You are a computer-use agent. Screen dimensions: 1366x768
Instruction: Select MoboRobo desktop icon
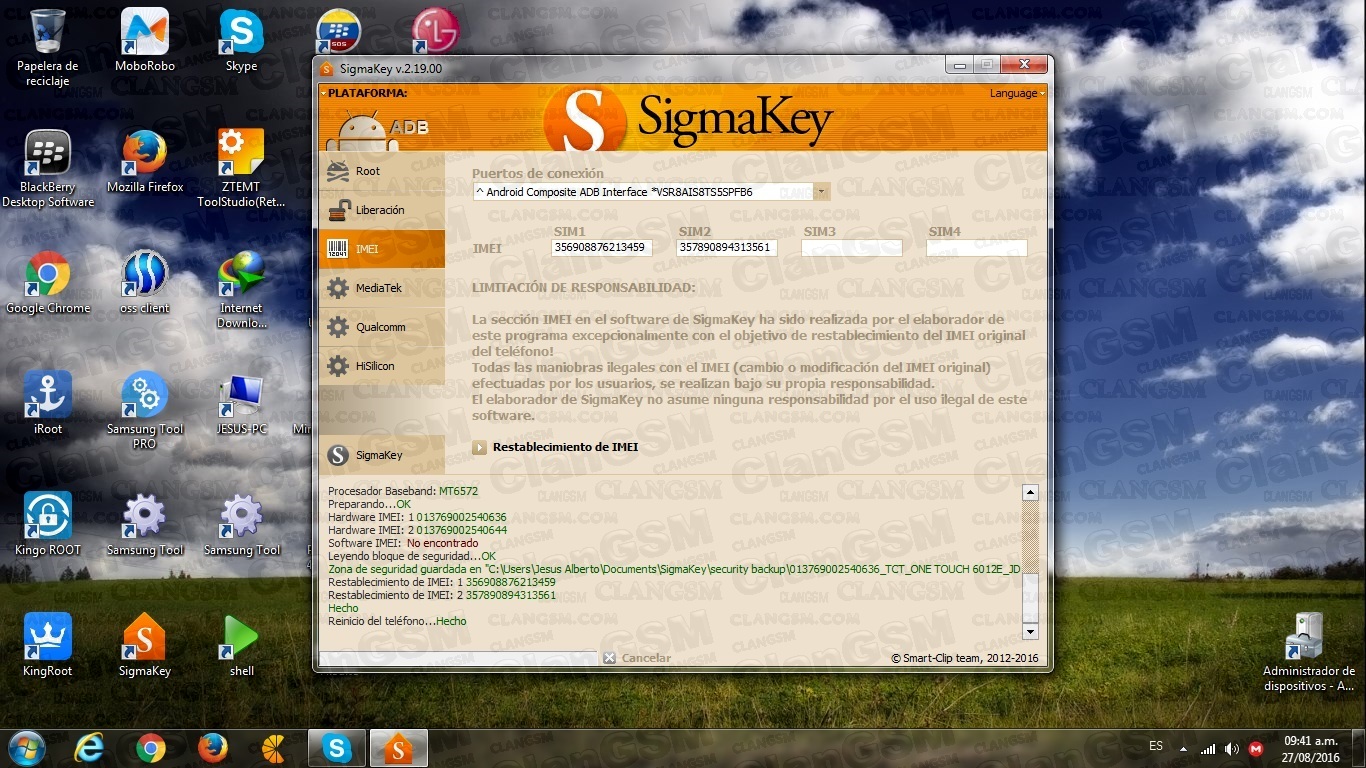145,41
